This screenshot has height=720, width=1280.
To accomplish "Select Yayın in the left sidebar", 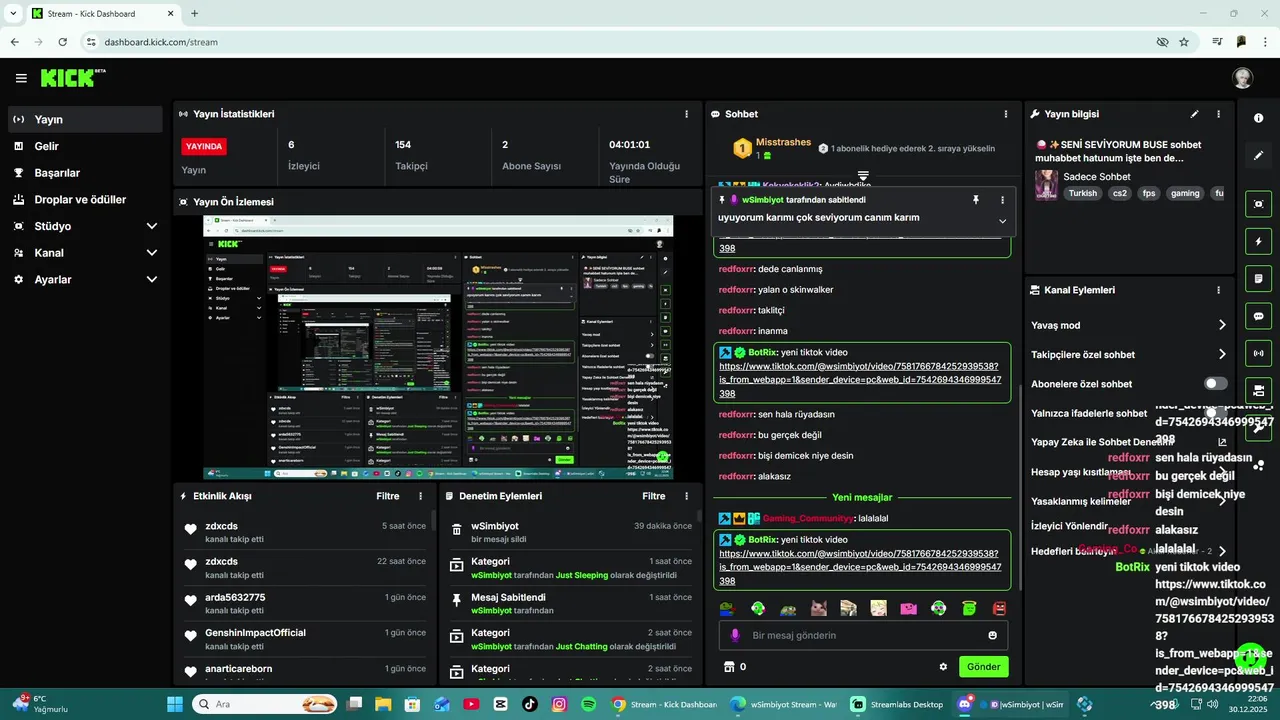I will [x=85, y=119].
